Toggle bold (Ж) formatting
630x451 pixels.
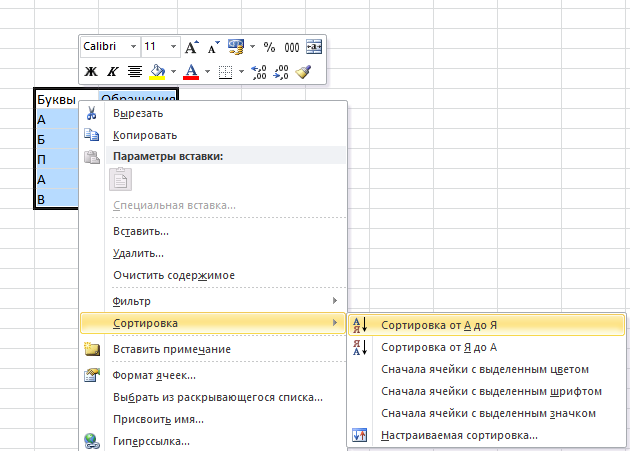pos(91,72)
